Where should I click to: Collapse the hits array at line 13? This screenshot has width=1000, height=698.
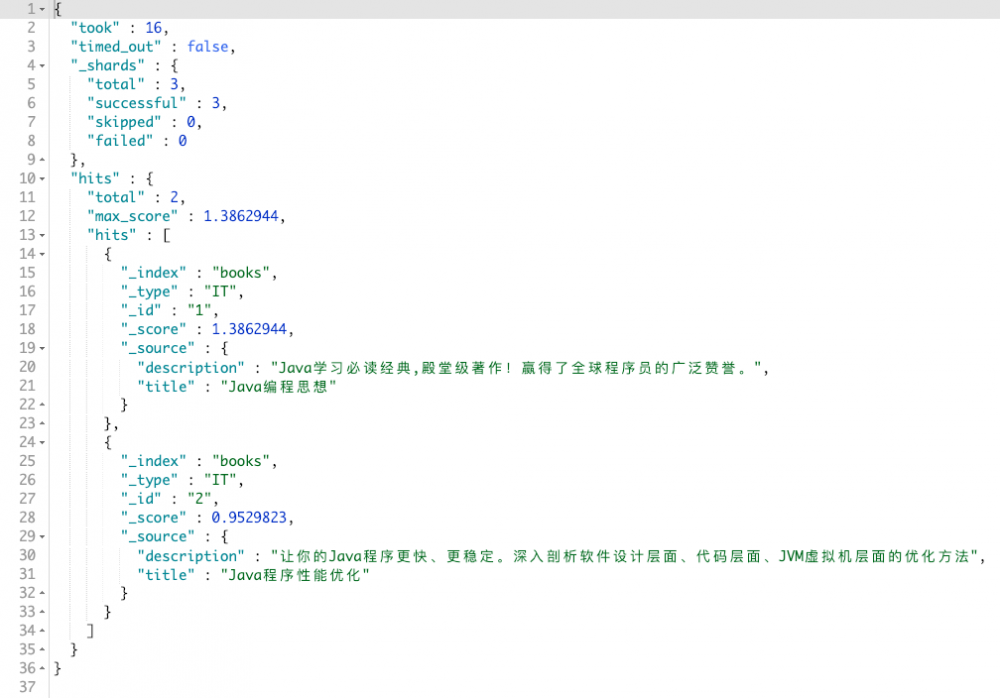click(42, 235)
